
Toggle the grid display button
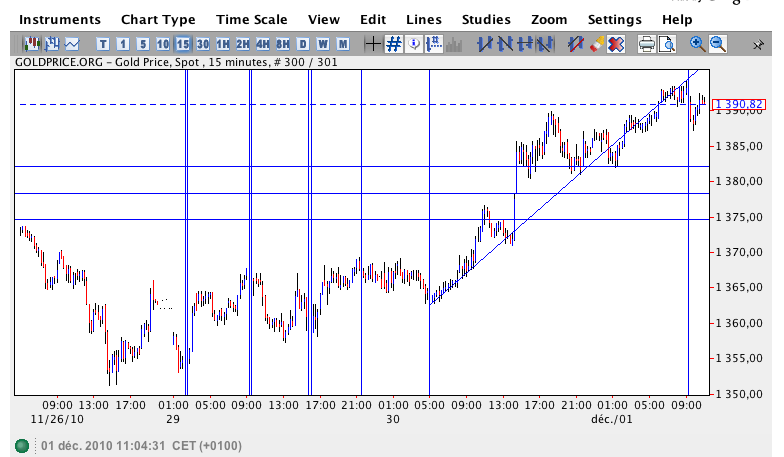(393, 44)
